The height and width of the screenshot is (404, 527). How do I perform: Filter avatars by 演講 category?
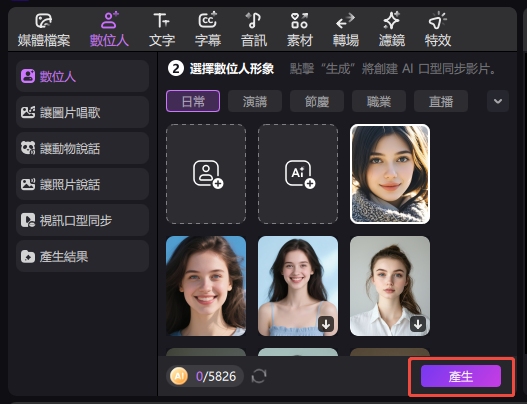[255, 101]
